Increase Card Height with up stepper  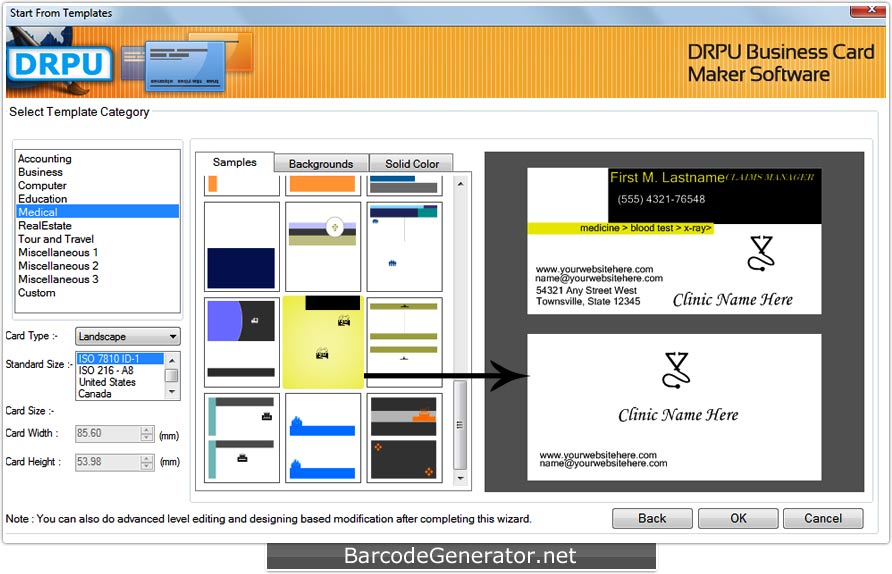coord(147,458)
